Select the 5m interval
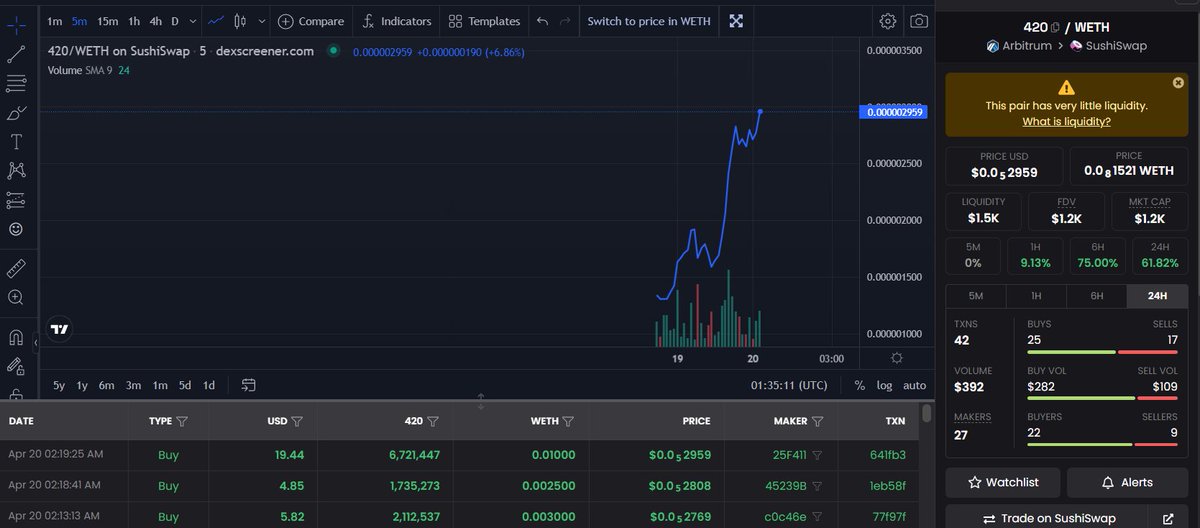 (x=79, y=21)
